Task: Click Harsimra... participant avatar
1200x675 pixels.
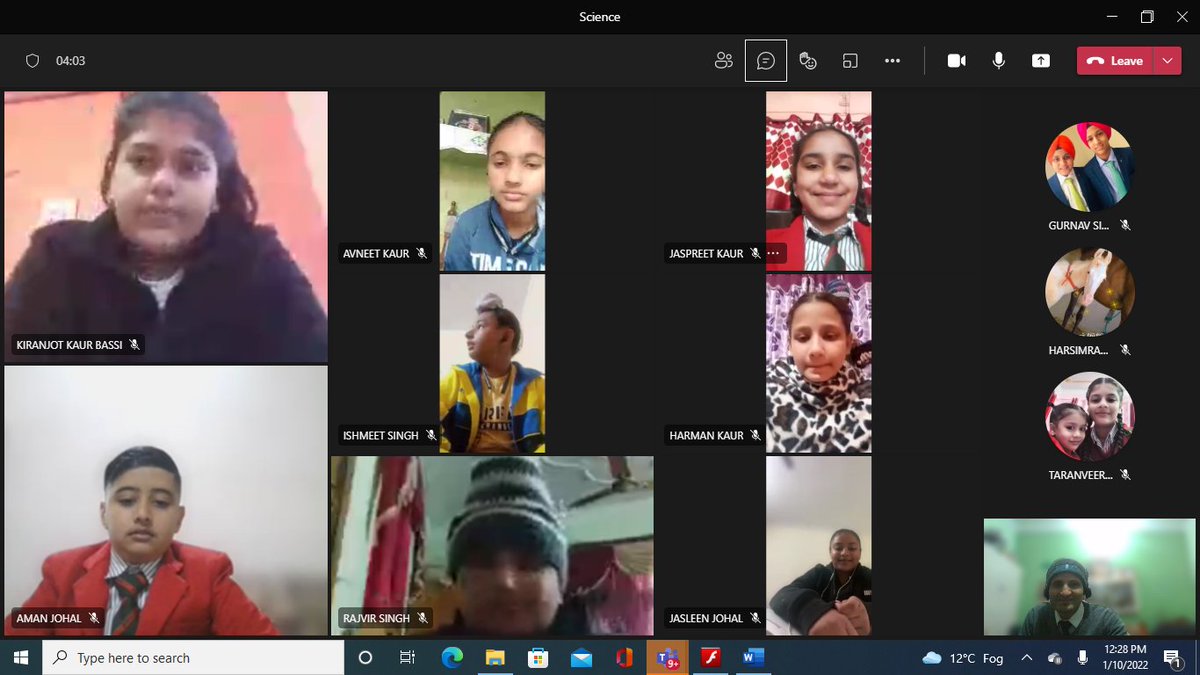Action: 1090,292
